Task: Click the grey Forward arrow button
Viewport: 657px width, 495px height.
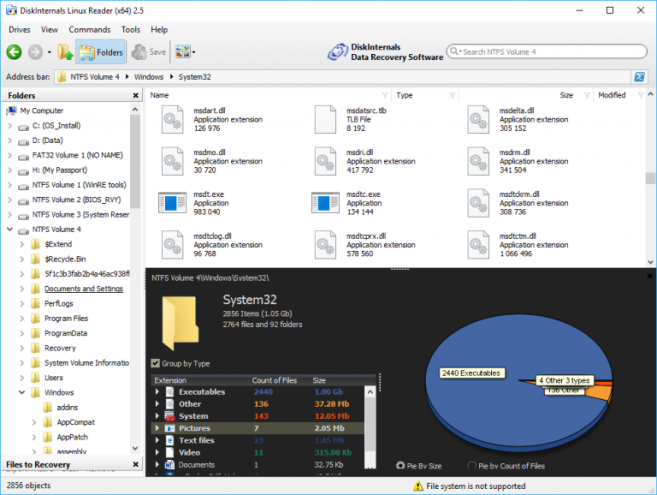Action: pos(35,52)
